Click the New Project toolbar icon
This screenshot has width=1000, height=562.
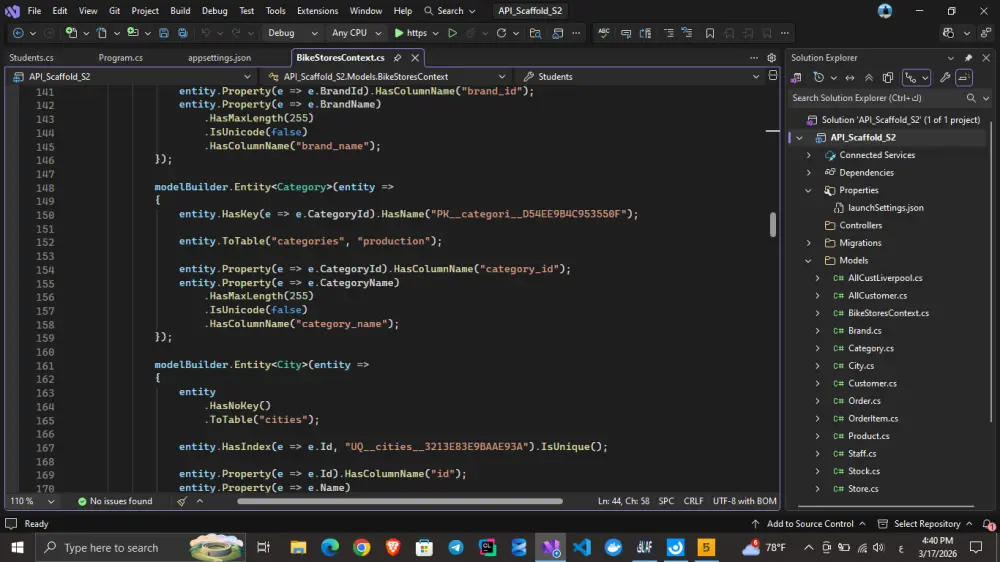click(x=71, y=33)
